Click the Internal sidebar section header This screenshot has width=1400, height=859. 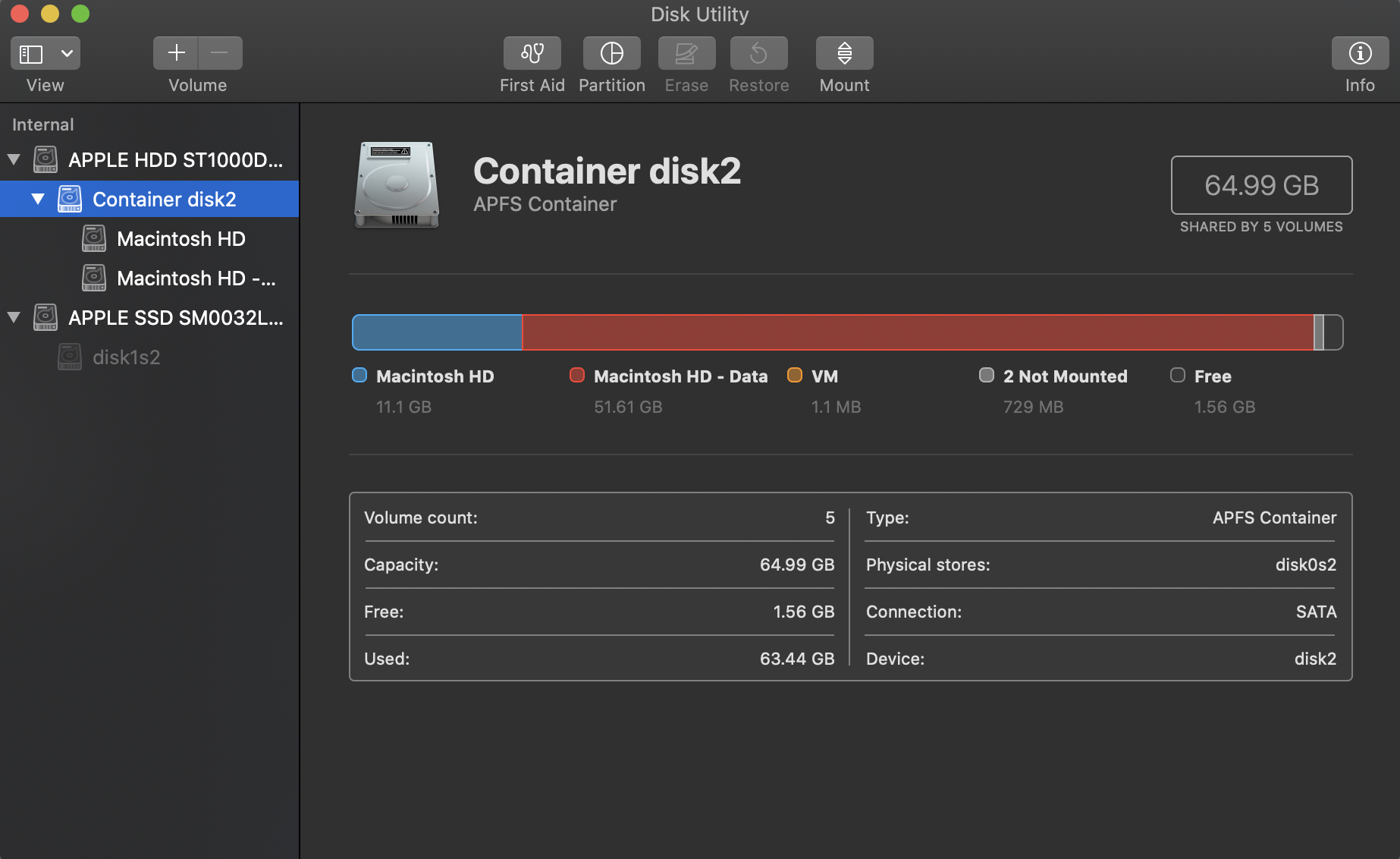click(43, 124)
